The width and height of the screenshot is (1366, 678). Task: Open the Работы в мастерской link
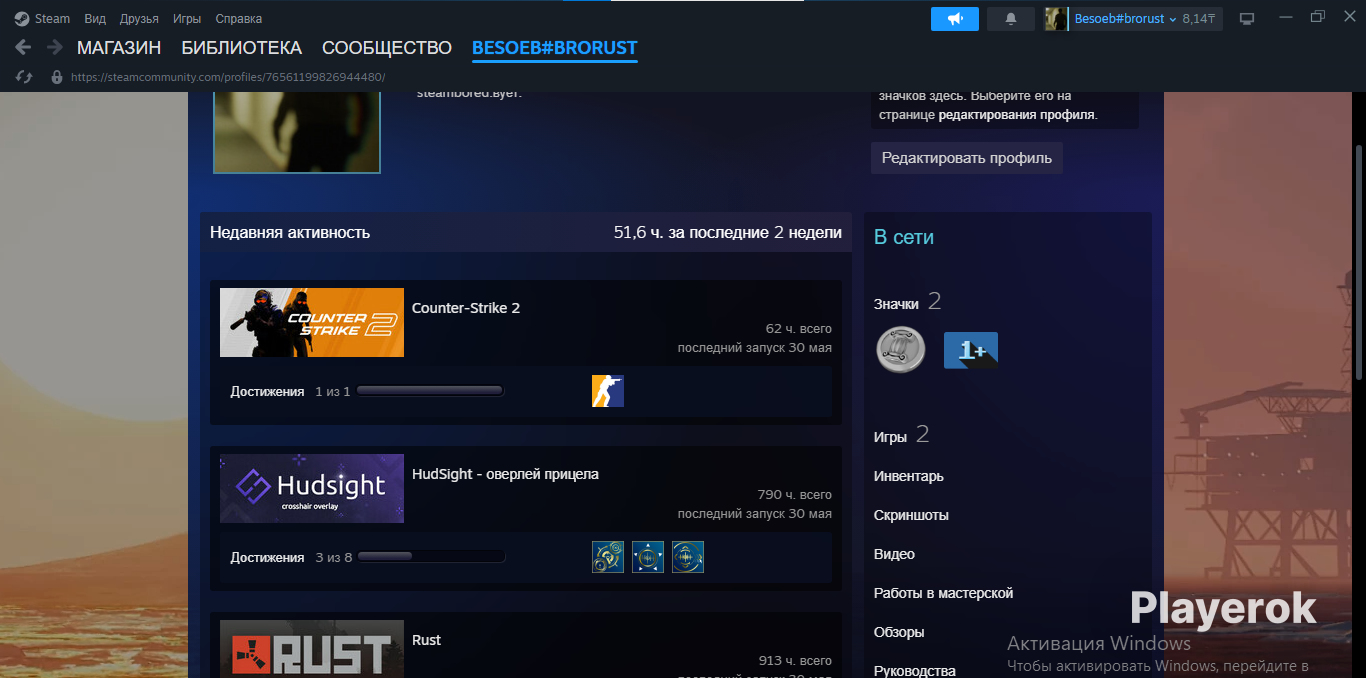[x=944, y=593]
